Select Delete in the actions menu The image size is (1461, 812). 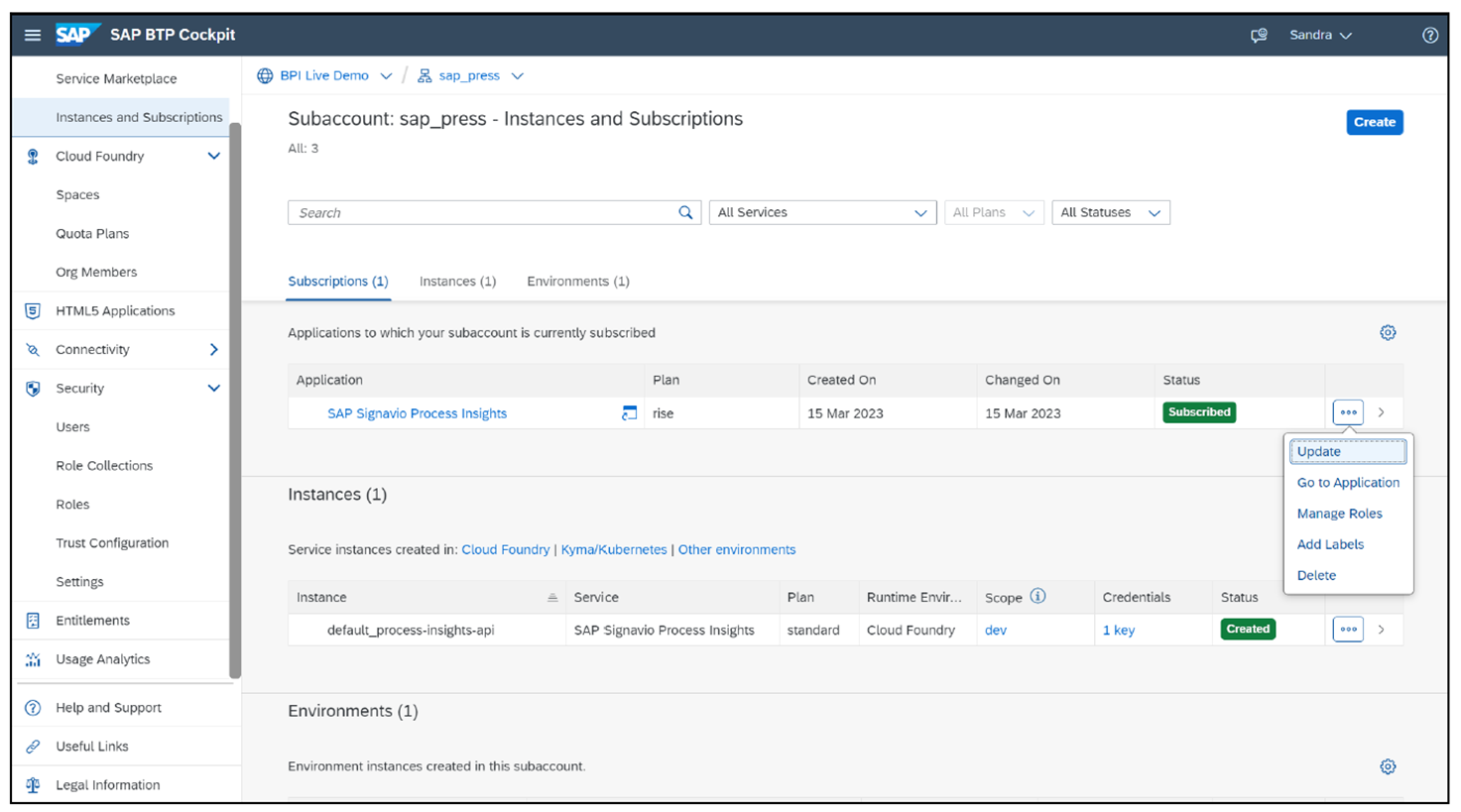tap(1316, 575)
